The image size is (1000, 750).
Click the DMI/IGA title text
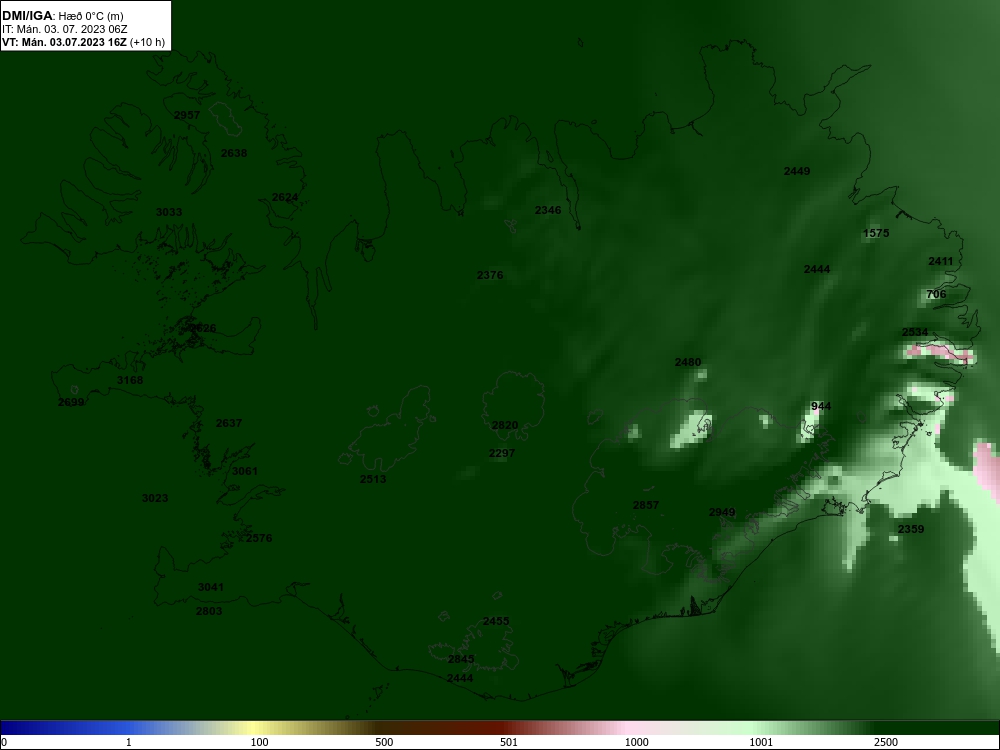coord(63,16)
